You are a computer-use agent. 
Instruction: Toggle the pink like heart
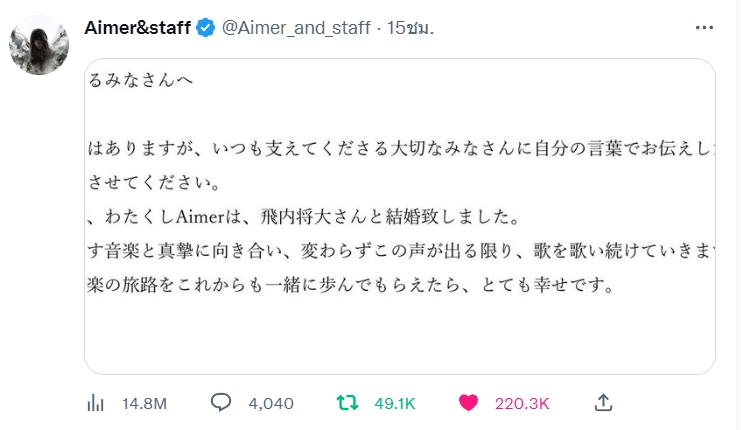click(468, 403)
